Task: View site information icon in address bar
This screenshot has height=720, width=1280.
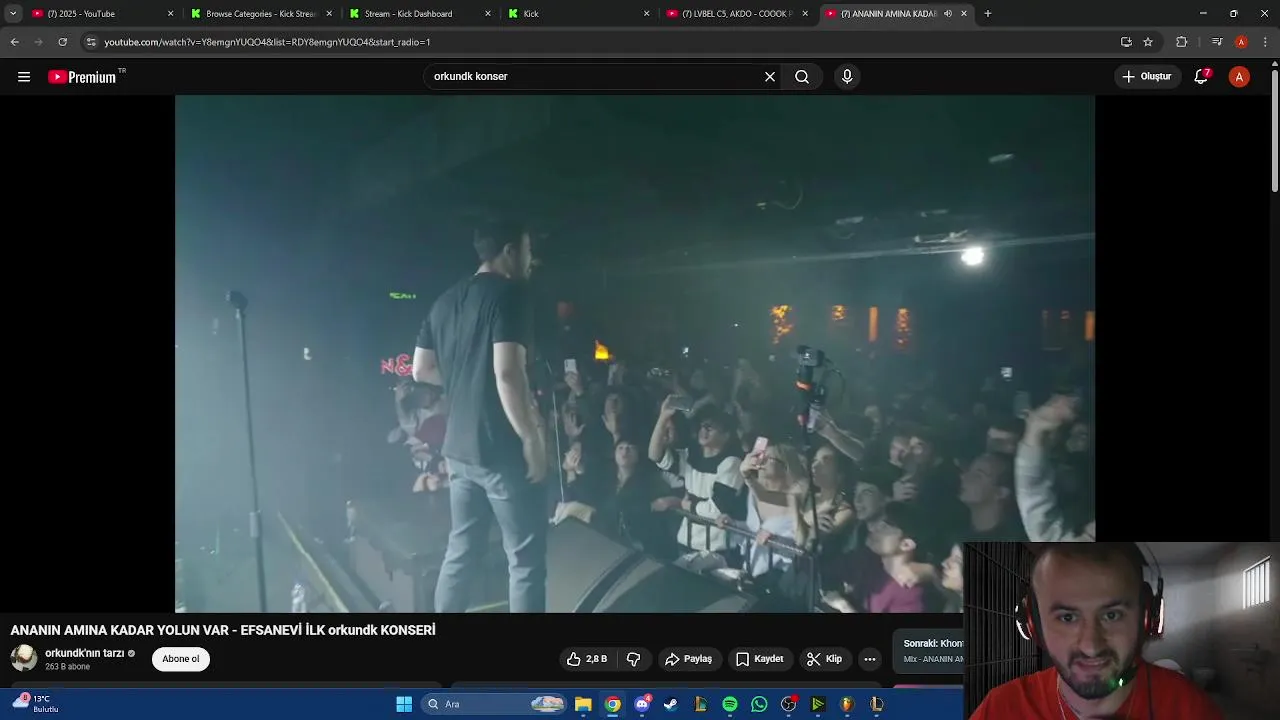Action: pyautogui.click(x=91, y=42)
